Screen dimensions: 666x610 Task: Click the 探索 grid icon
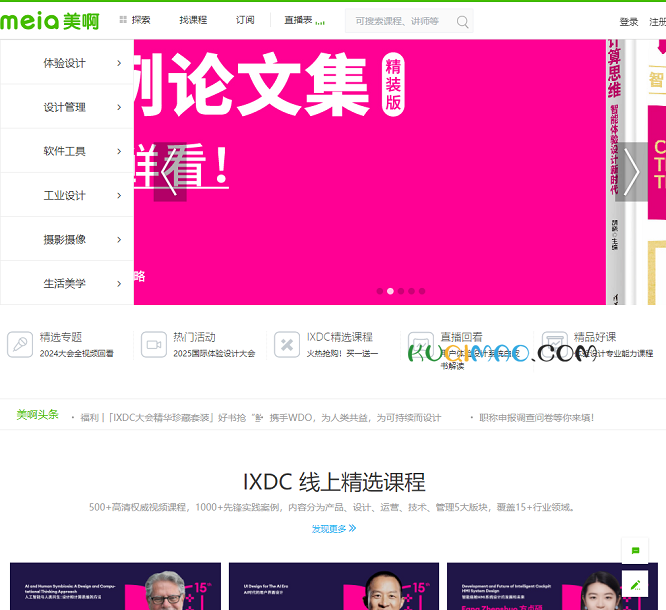click(123, 20)
